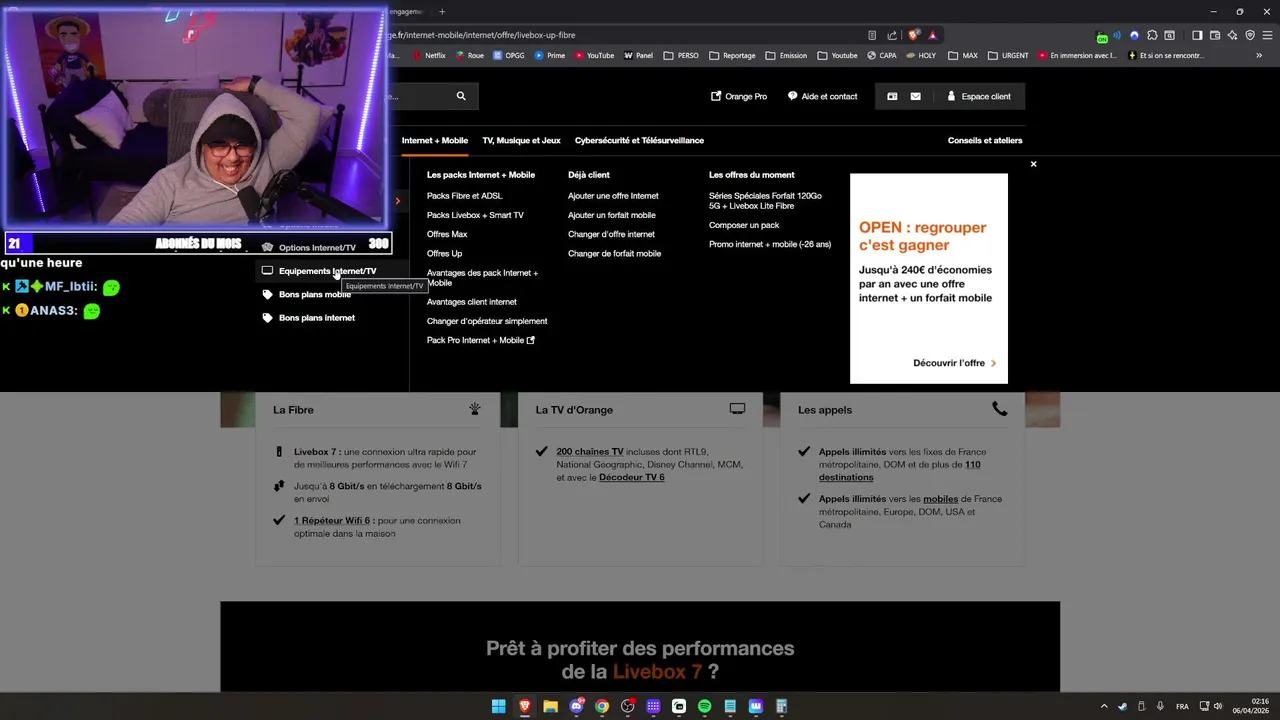Click Changer d'offre internet
Viewport: 1280px width, 720px height.
tap(611, 234)
